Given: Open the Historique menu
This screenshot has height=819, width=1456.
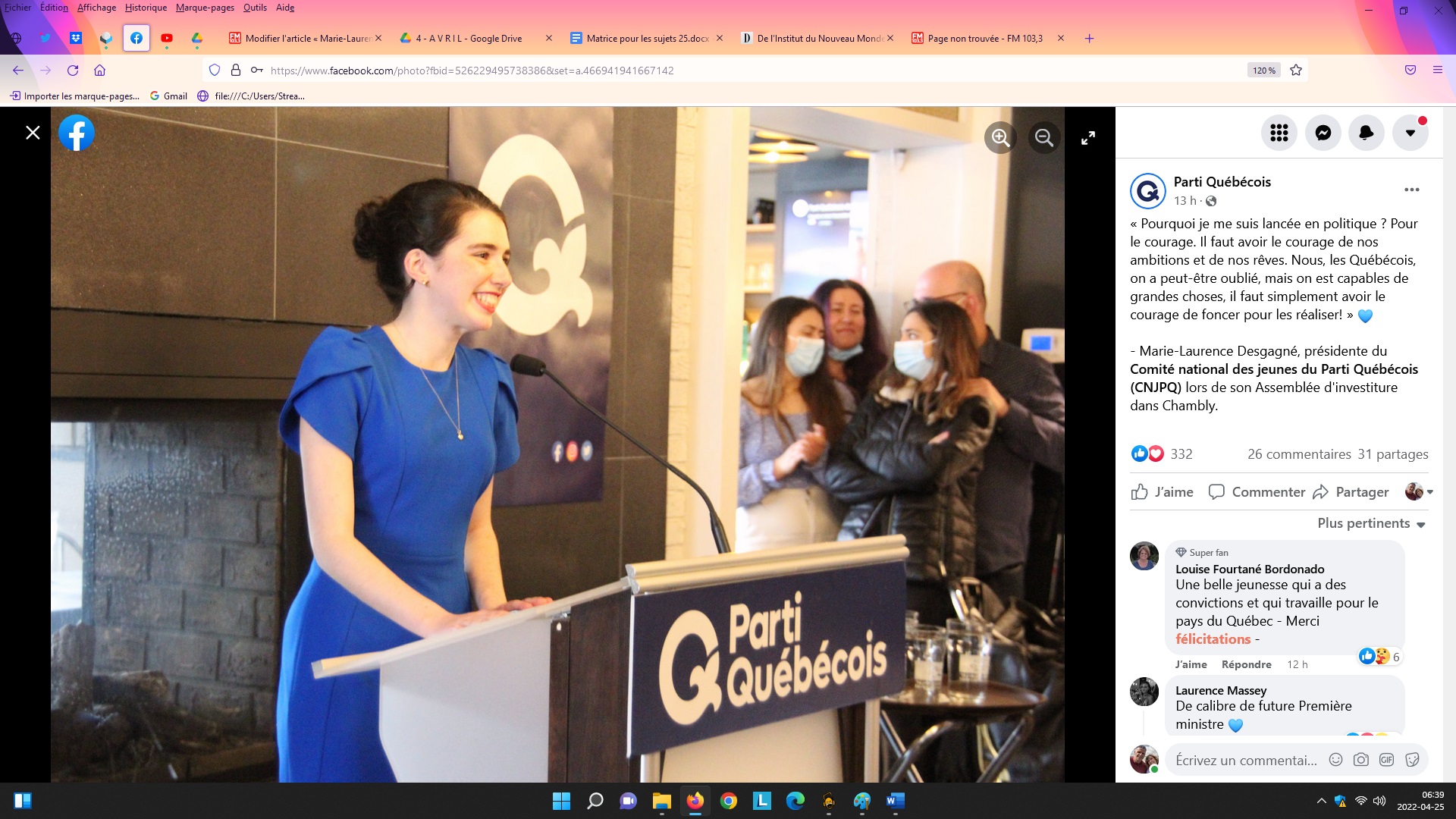Looking at the screenshot, I should pos(146,8).
